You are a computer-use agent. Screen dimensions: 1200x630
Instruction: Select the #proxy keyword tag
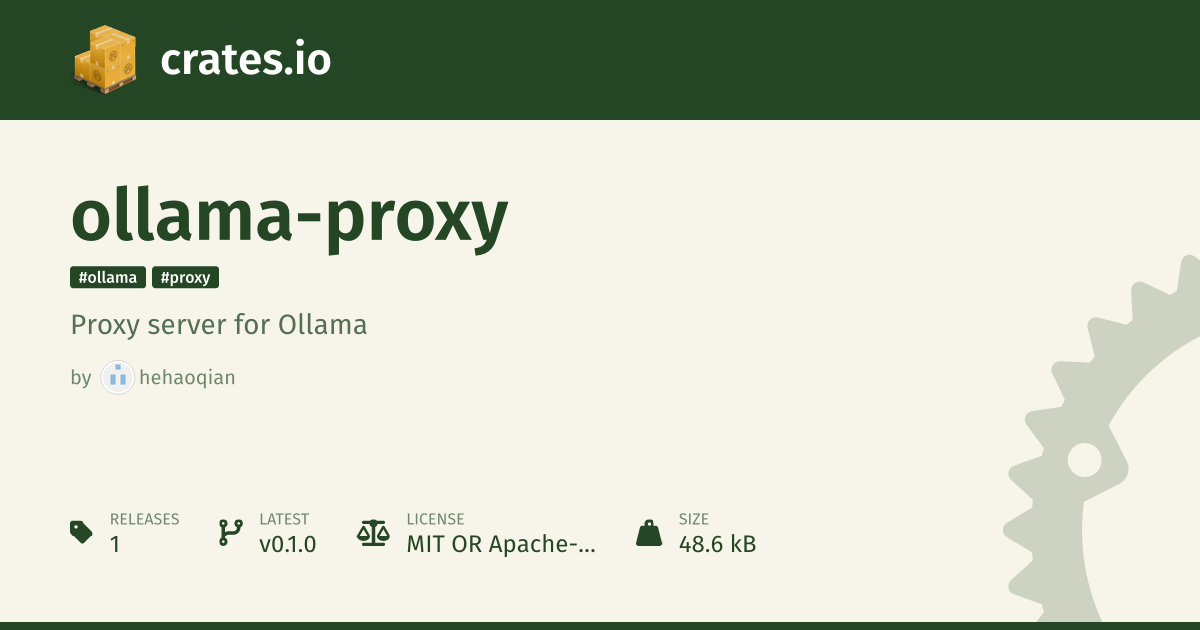[185, 277]
